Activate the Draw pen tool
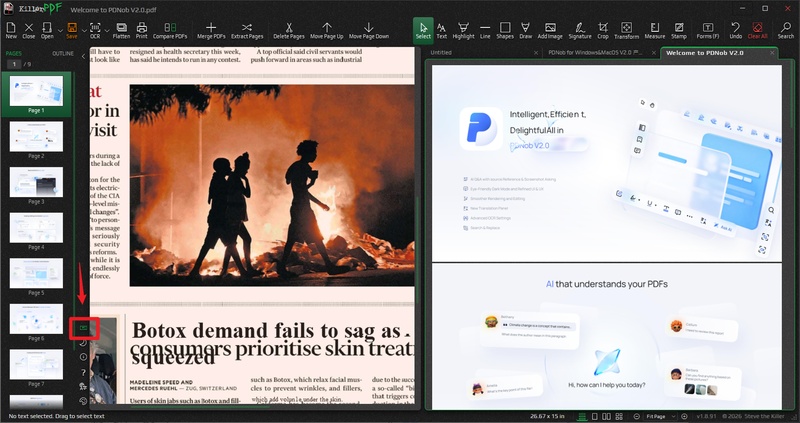Viewport: 800px width, 423px height. click(526, 30)
